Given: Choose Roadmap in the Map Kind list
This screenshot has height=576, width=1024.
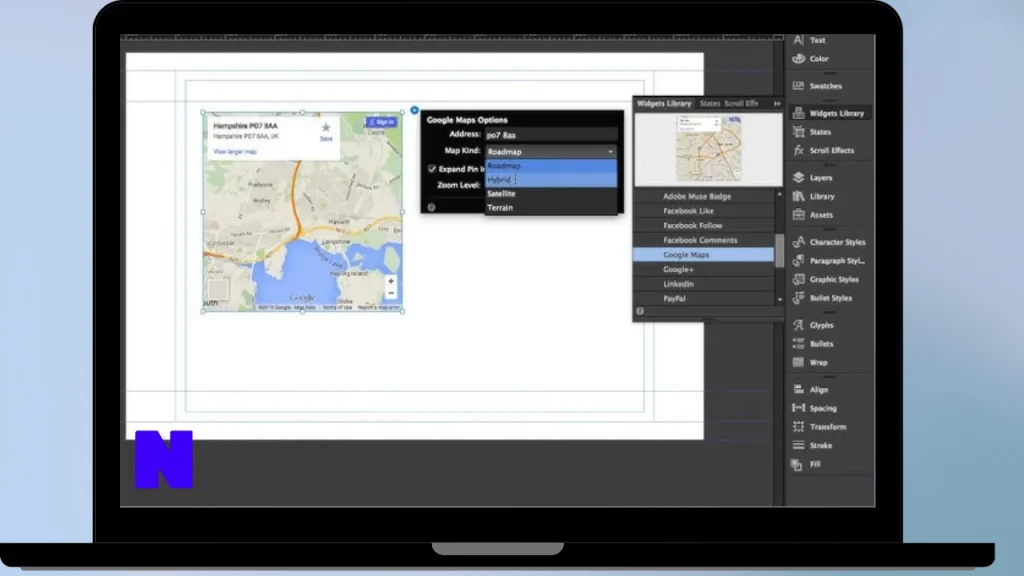Looking at the screenshot, I should click(551, 165).
